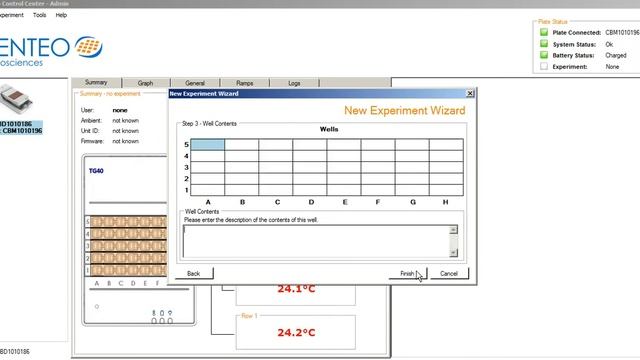Click the Row 1 temperature reading 24.2°C
This screenshot has width=640, height=360.
(296, 333)
